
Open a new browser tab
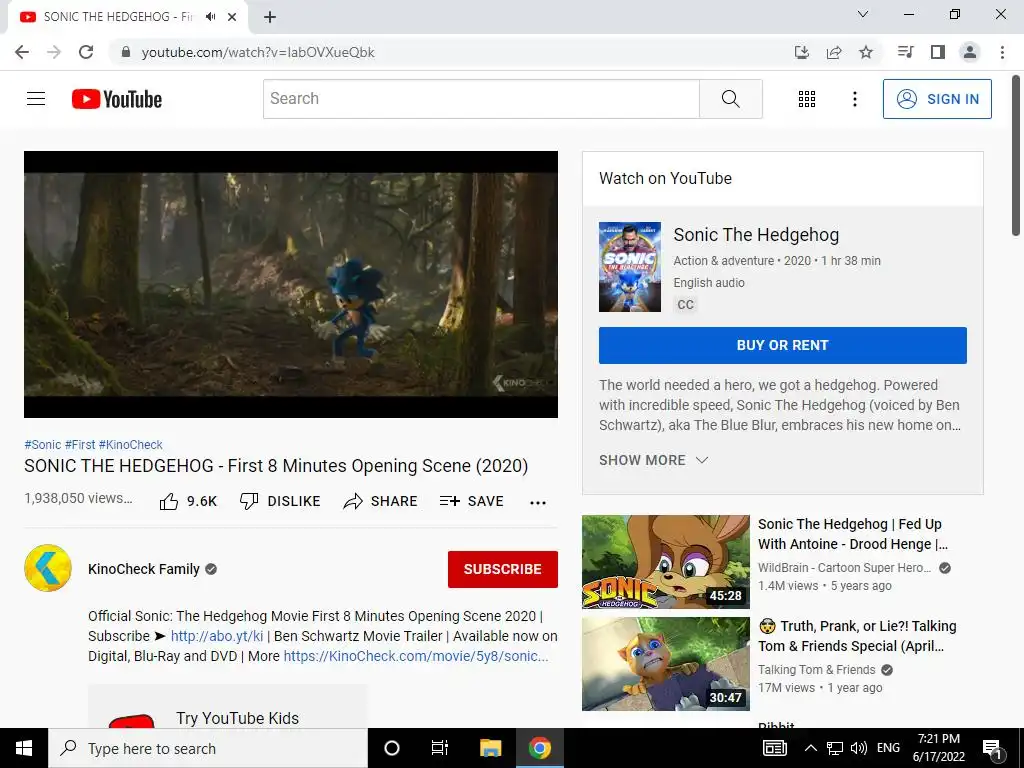[x=270, y=17]
